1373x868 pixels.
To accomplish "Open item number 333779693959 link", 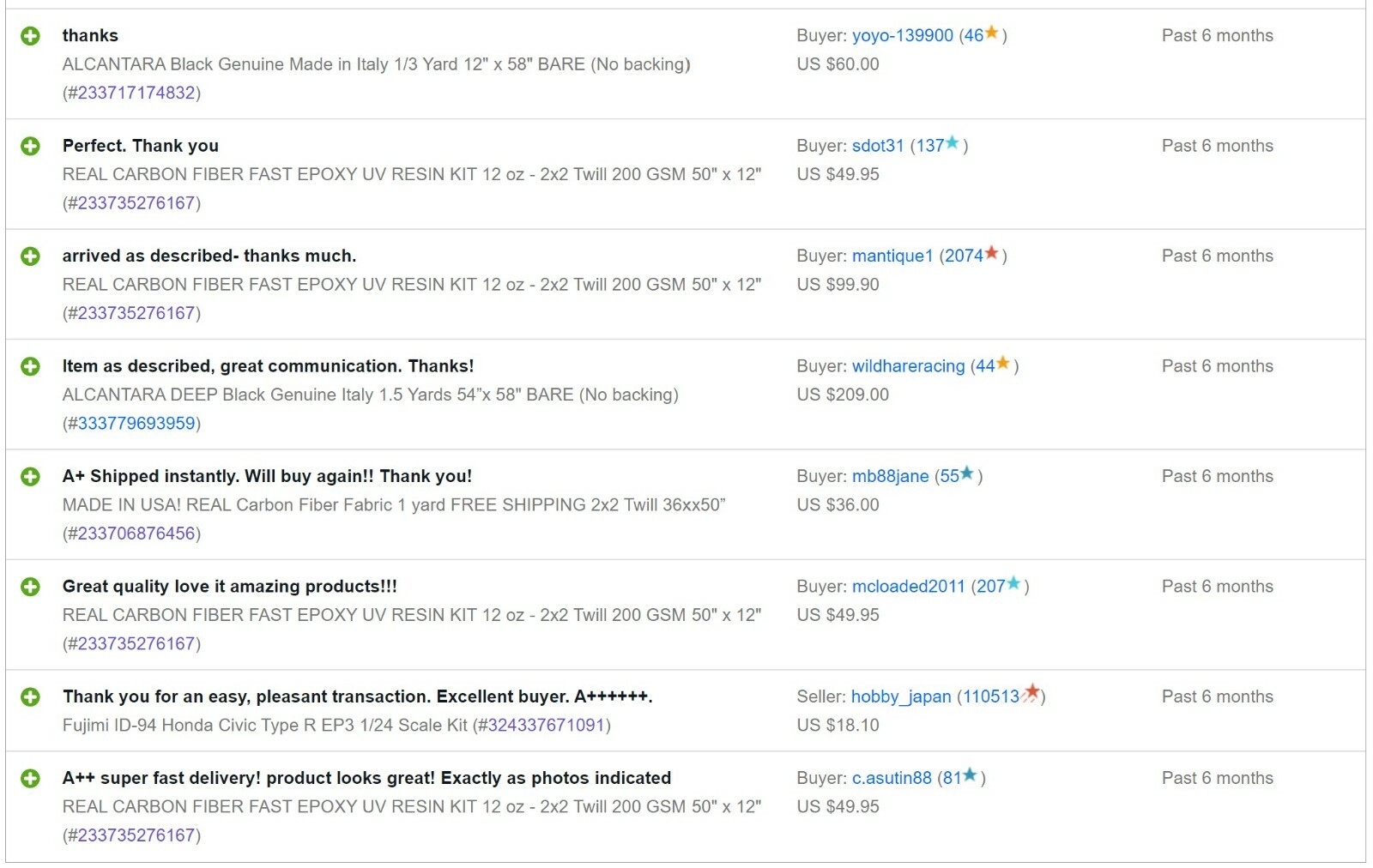I will click(x=136, y=424).
